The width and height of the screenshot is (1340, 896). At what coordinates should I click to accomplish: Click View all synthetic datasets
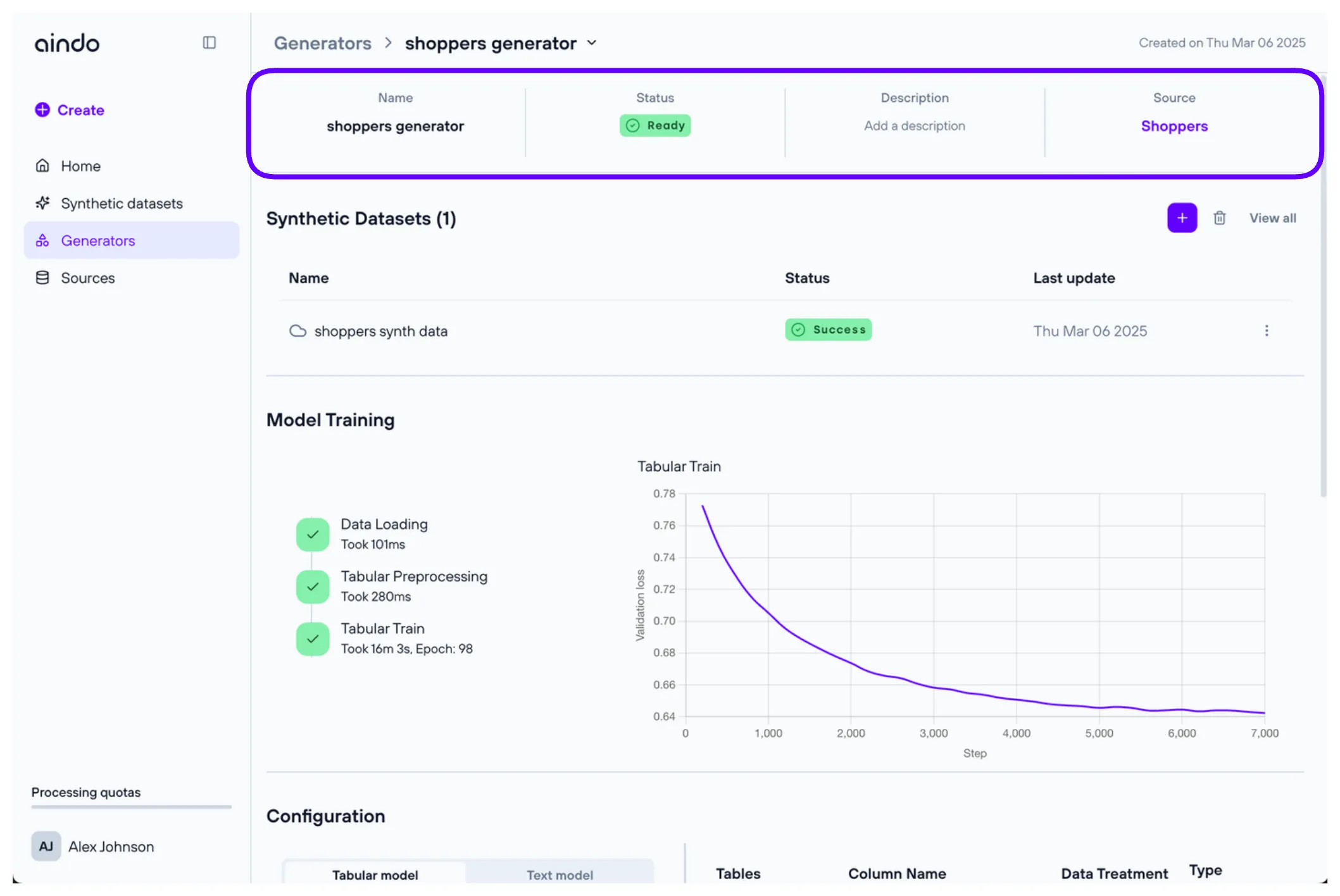coord(1272,218)
